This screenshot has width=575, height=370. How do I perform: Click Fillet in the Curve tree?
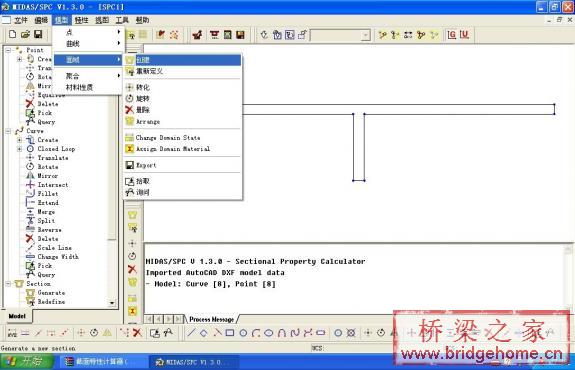48,194
